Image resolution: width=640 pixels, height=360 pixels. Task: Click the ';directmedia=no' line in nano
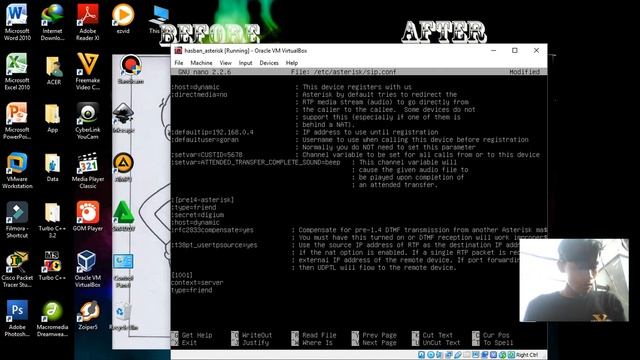point(199,94)
